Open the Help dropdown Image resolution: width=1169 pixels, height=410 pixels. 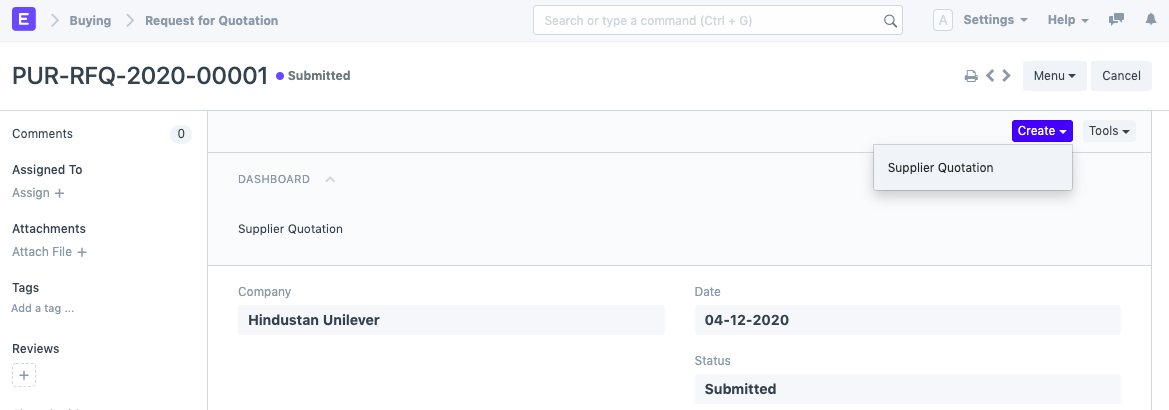click(x=1068, y=20)
